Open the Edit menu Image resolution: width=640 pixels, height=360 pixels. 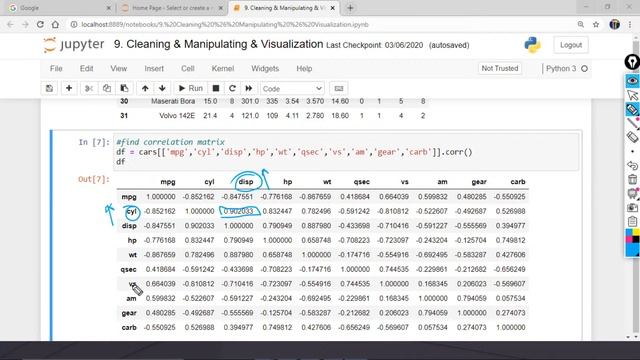click(86, 69)
